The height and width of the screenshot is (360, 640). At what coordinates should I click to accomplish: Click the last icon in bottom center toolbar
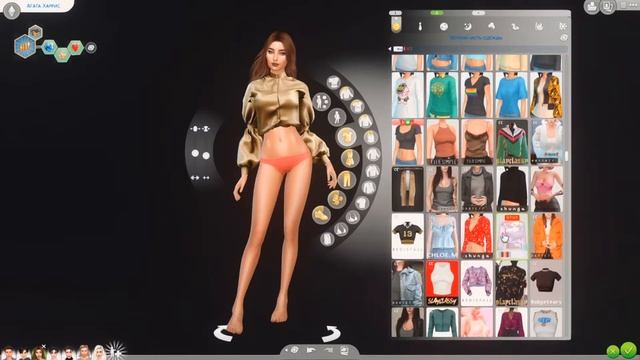[344, 350]
